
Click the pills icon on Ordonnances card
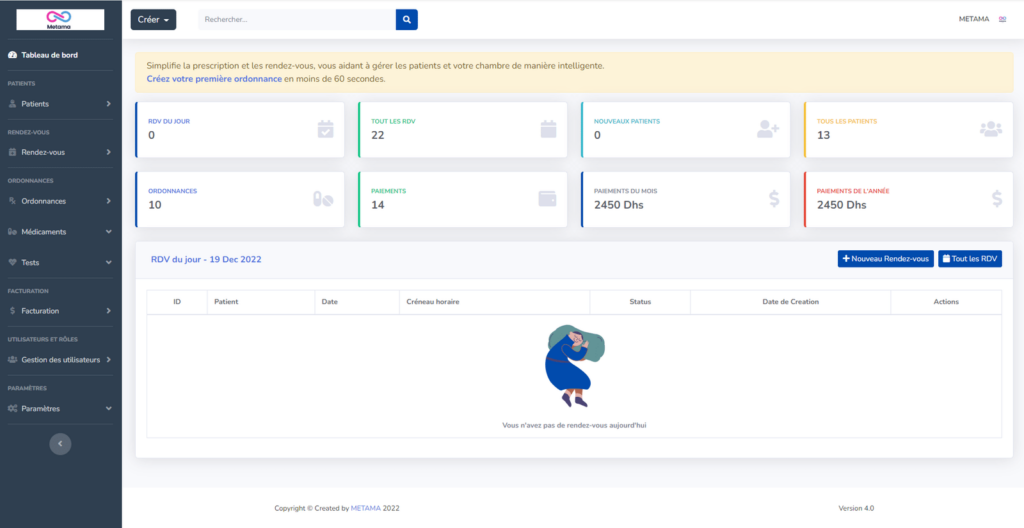click(323, 199)
